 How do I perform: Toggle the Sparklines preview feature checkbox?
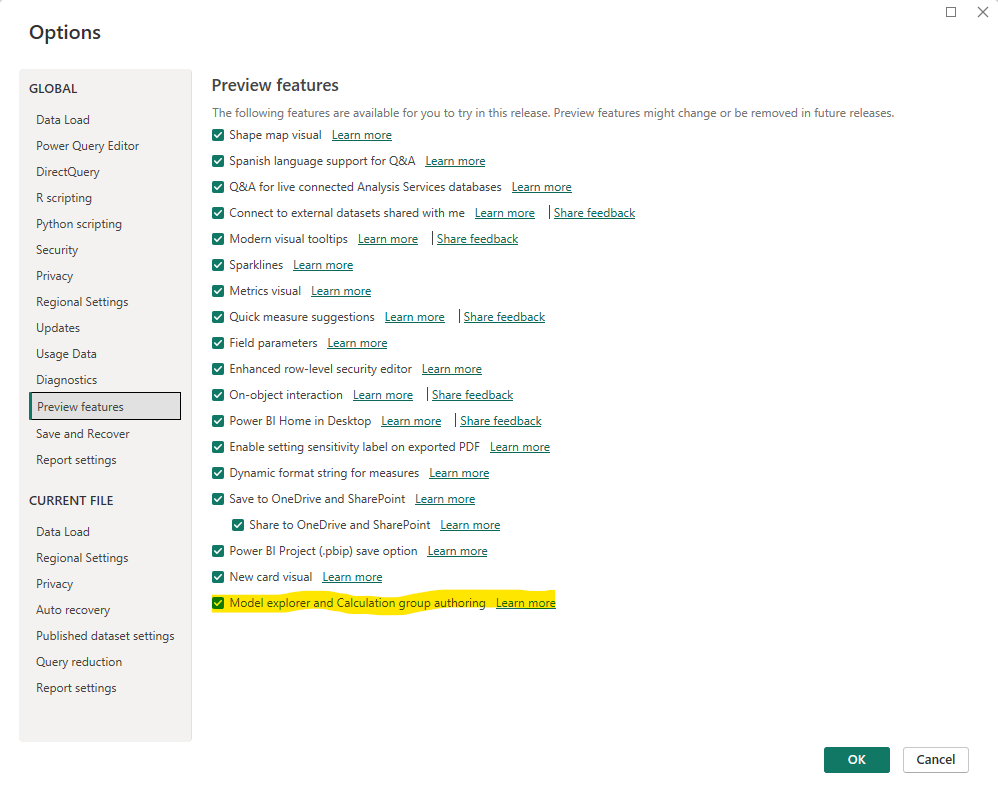(x=219, y=265)
